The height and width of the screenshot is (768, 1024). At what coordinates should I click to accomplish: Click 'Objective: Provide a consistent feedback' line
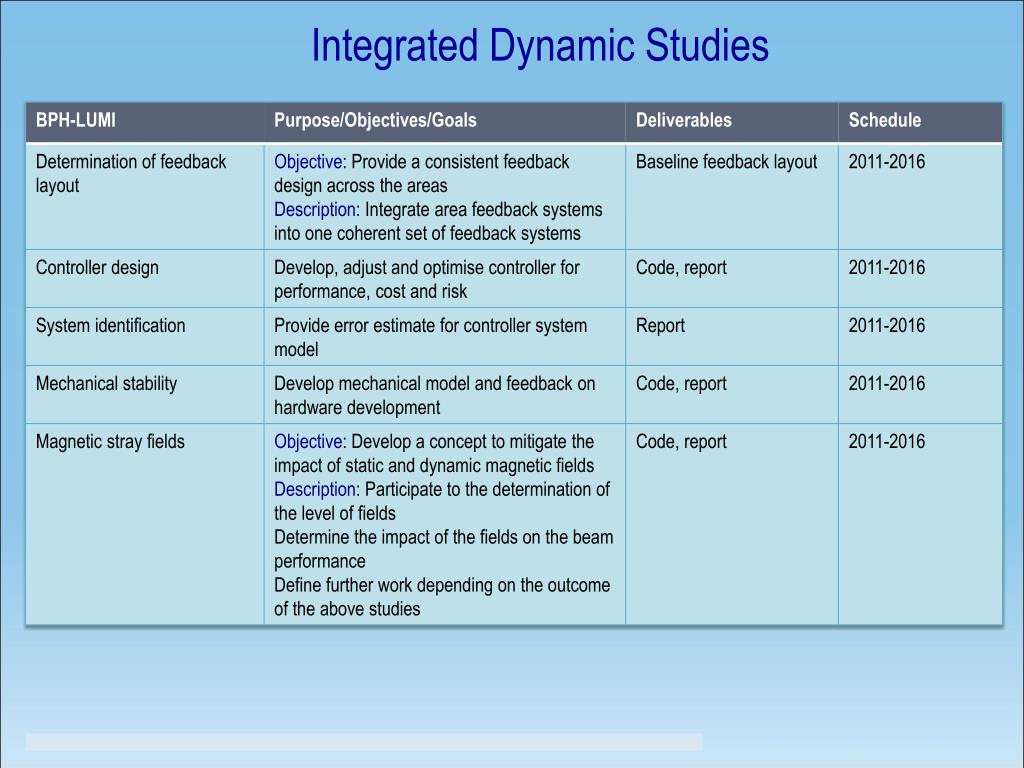point(421,162)
